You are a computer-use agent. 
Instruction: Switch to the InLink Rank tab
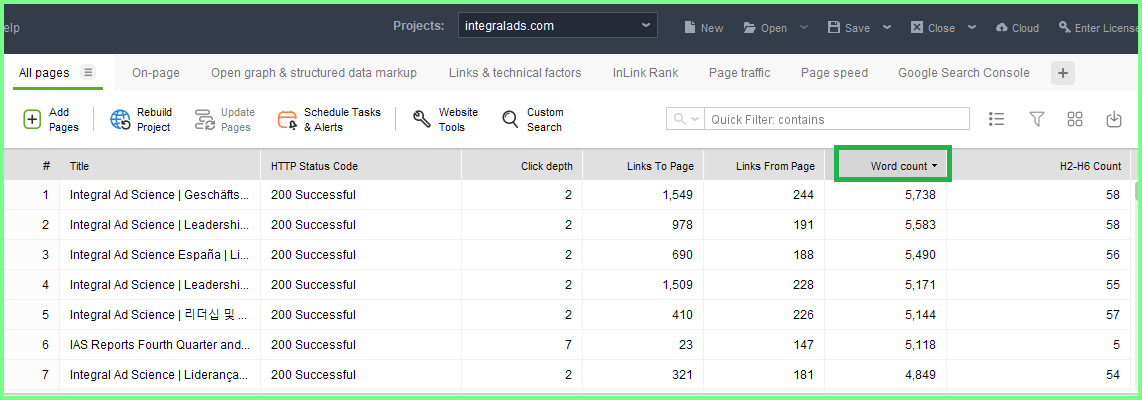tap(645, 73)
